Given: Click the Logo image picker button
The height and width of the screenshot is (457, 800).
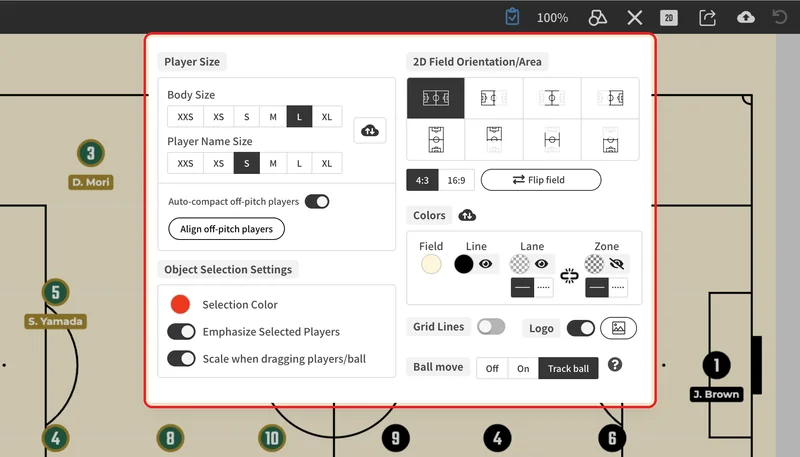Looking at the screenshot, I should click(618, 328).
